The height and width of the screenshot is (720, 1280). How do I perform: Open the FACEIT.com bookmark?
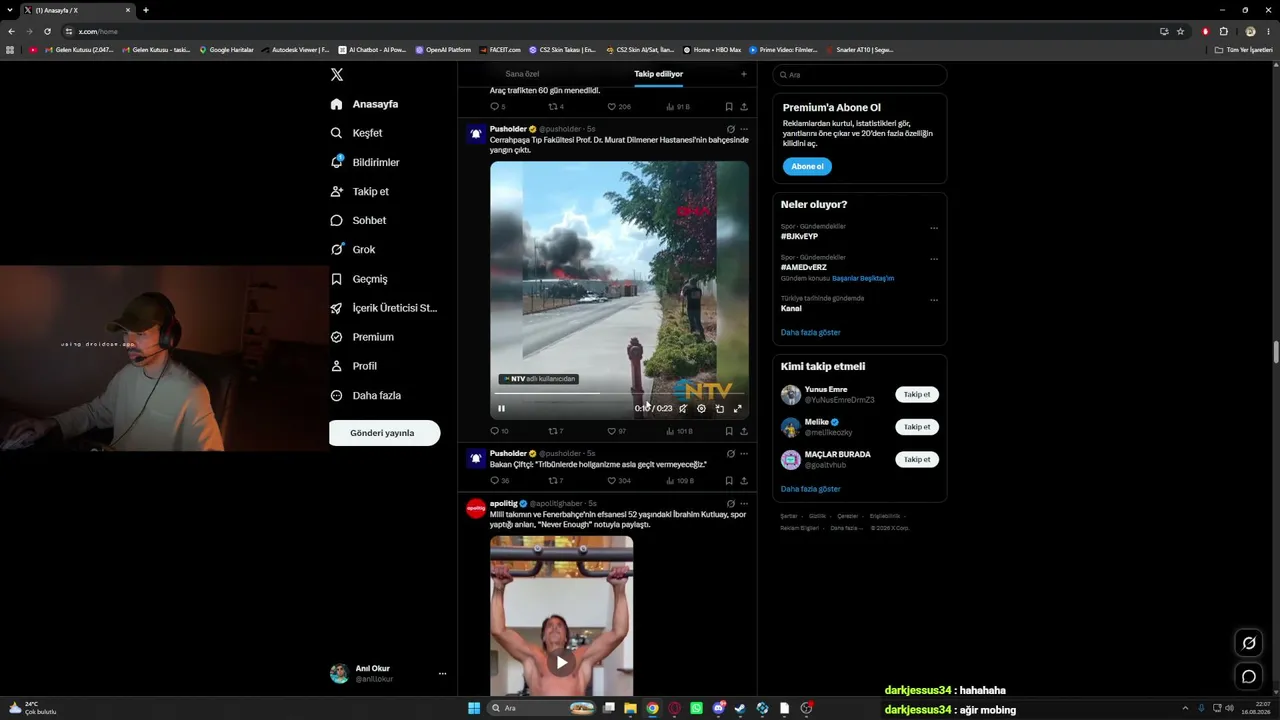pos(500,49)
